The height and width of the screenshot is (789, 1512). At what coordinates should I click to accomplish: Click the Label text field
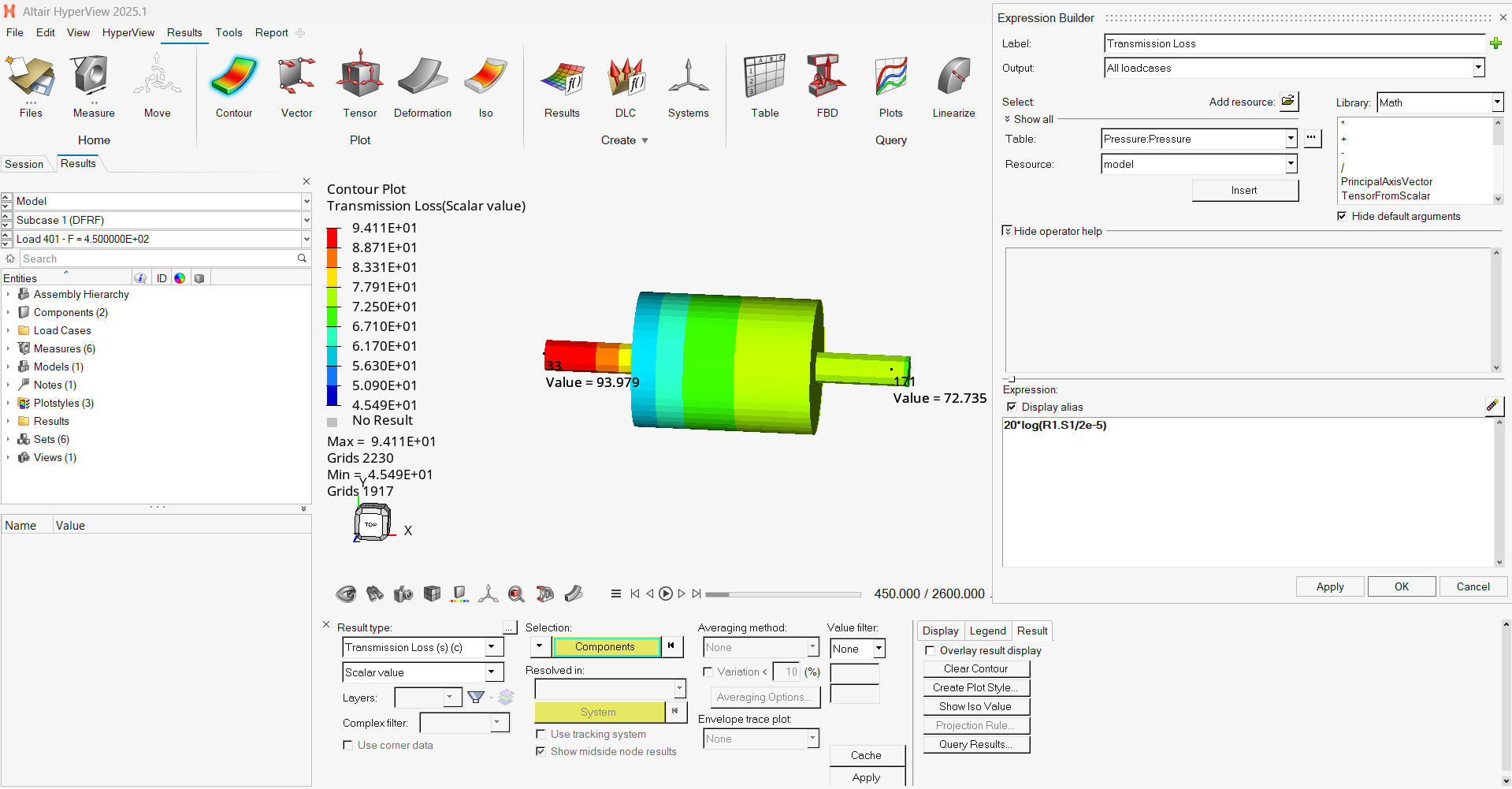click(x=1295, y=43)
